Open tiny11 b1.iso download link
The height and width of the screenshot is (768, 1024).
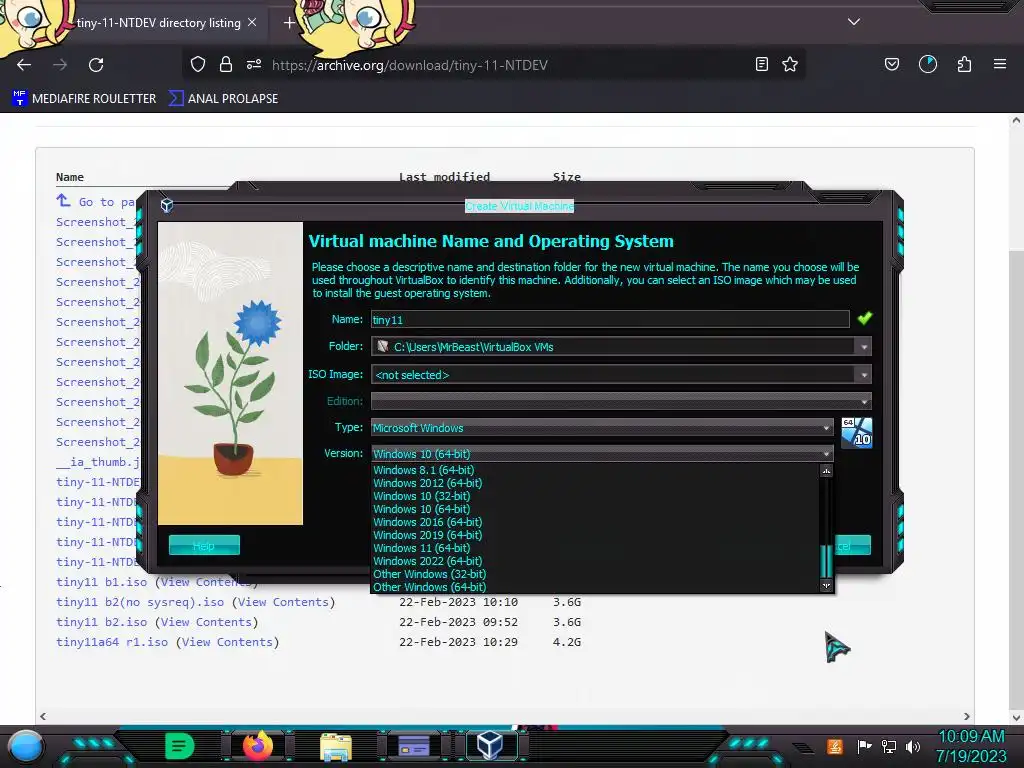(x=101, y=582)
